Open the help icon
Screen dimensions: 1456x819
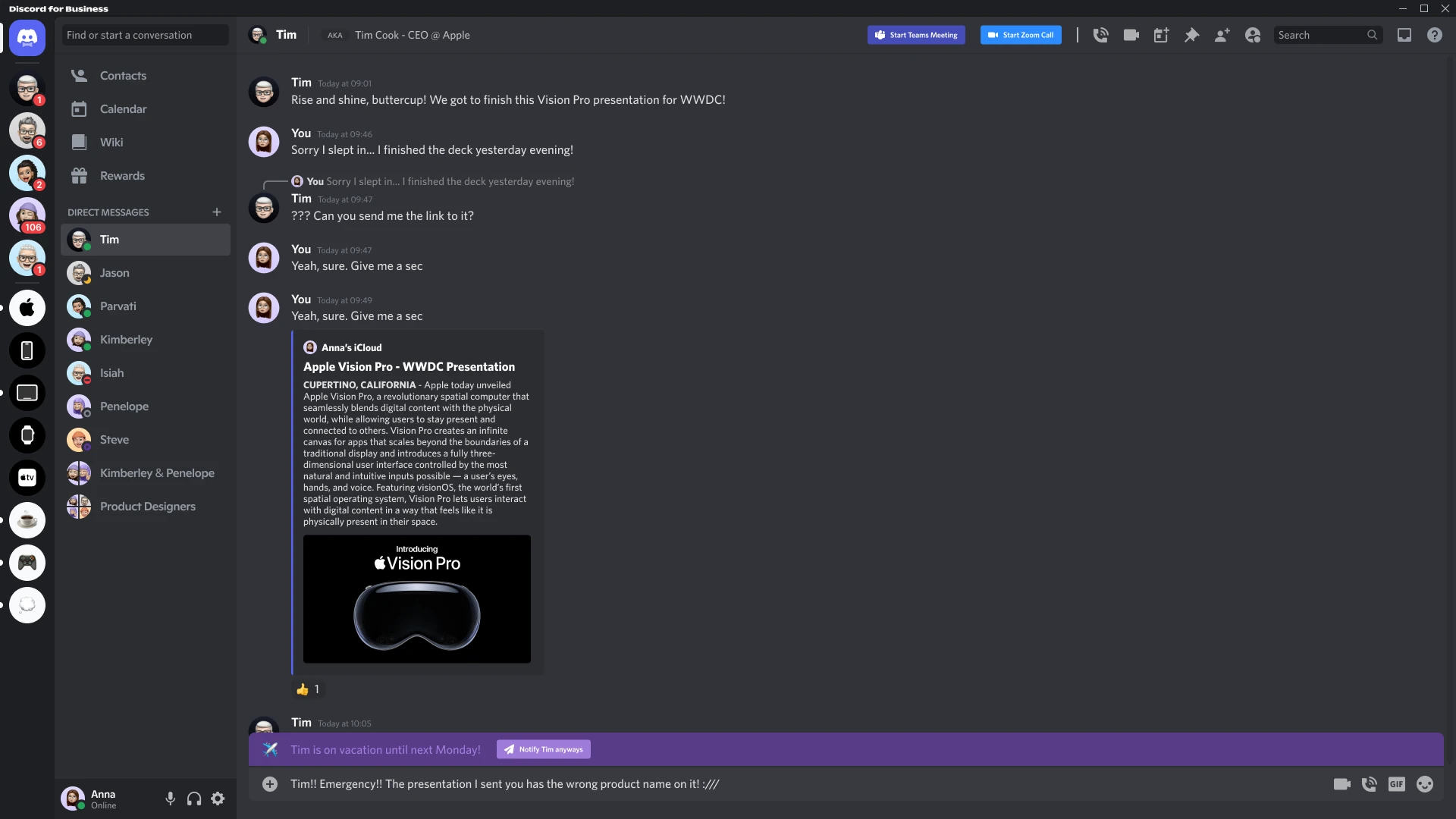[1435, 35]
